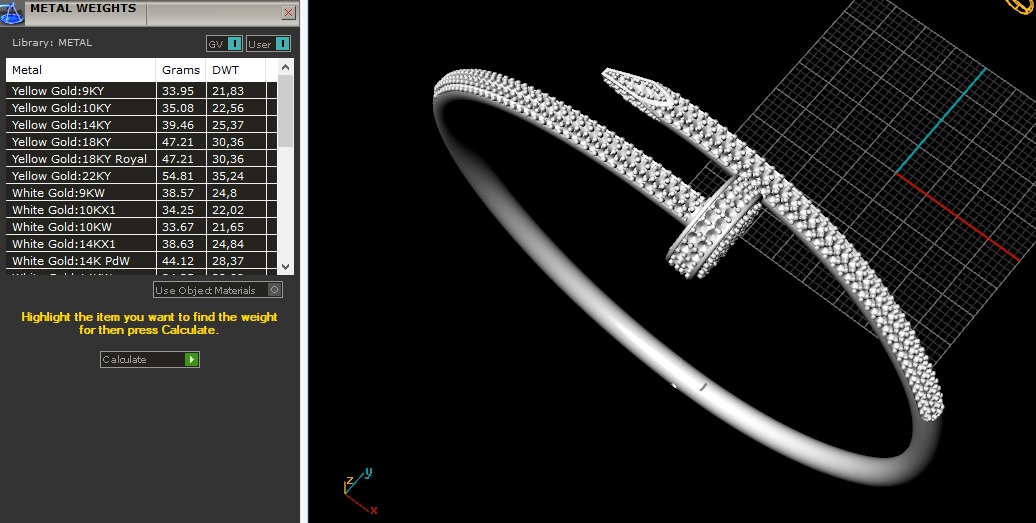The width and height of the screenshot is (1036, 523).
Task: Click the METAL WEIGHTS panel title
Action: [x=83, y=9]
